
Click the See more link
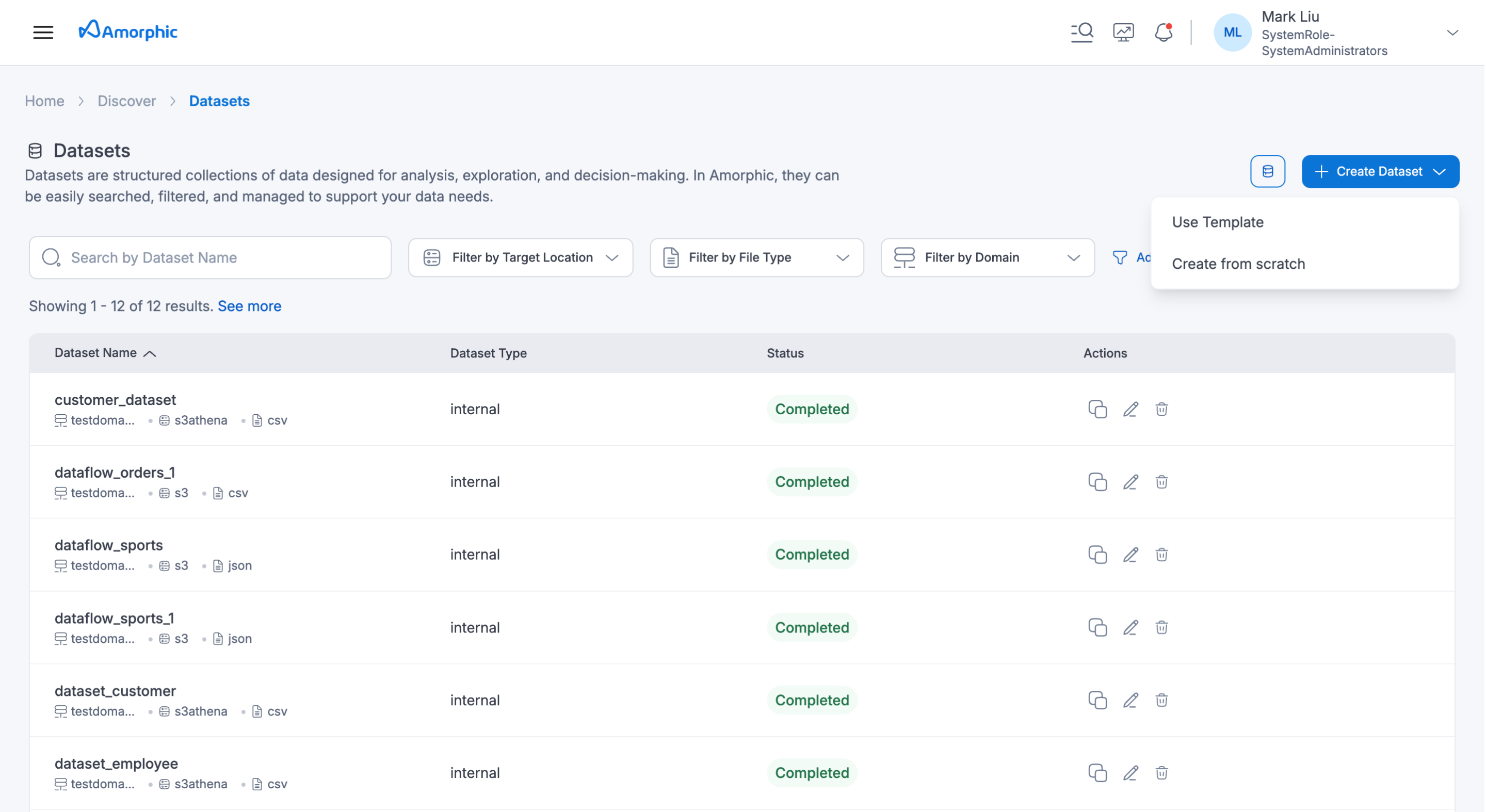click(x=249, y=306)
